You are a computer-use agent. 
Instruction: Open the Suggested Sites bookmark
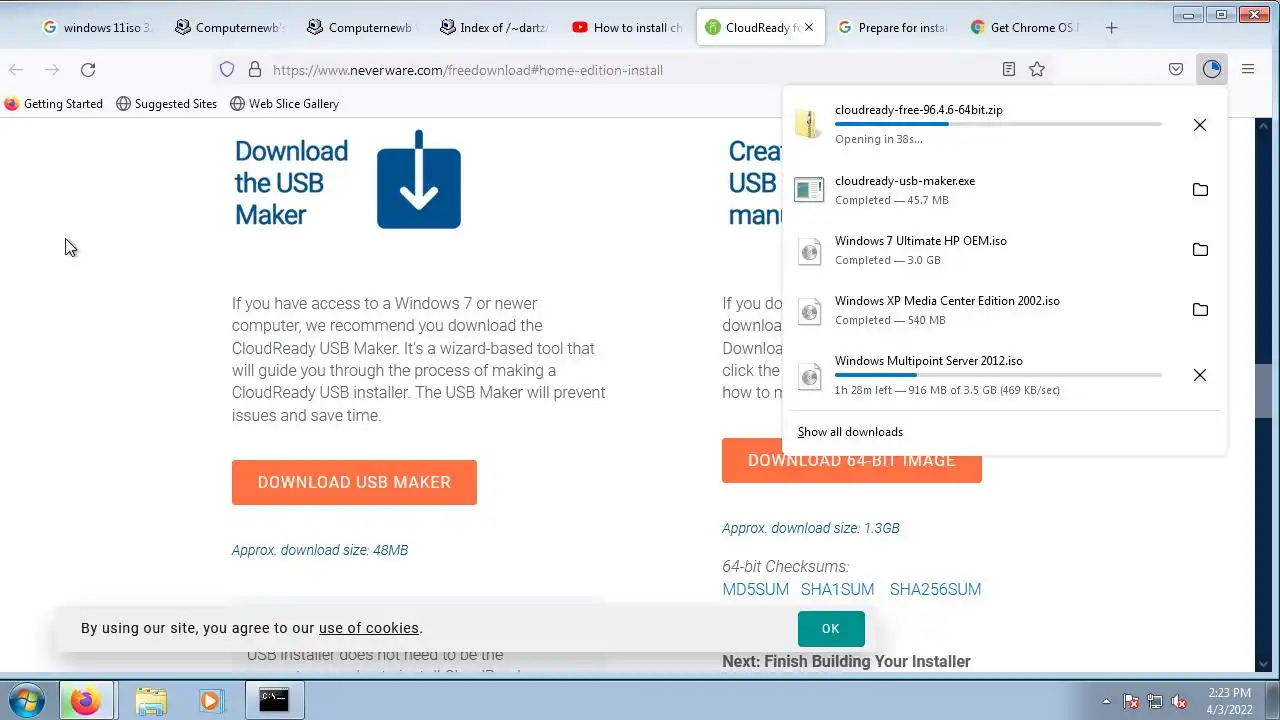[x=167, y=103]
